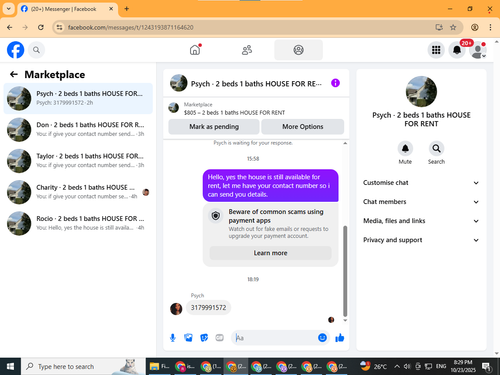Expand Chat members section
Image resolution: width=500 pixels, height=375 pixels.
click(x=421, y=202)
